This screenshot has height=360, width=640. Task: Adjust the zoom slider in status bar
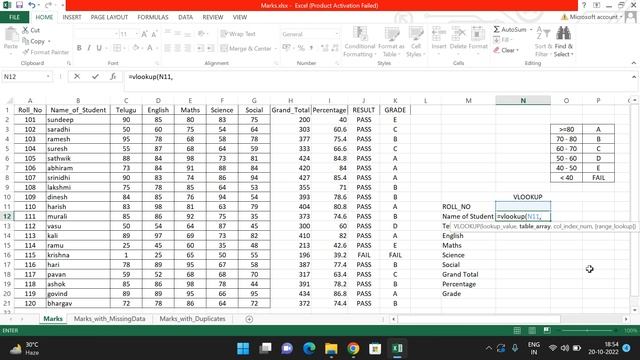pyautogui.click(x=587, y=331)
